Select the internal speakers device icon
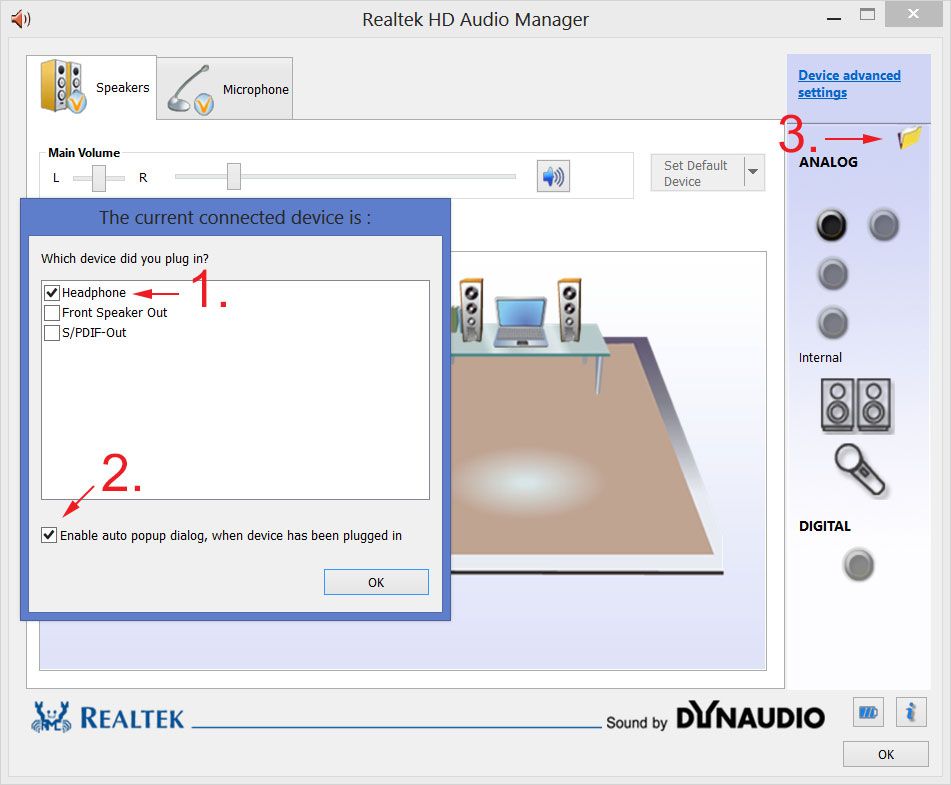The height and width of the screenshot is (785, 951). [x=856, y=405]
